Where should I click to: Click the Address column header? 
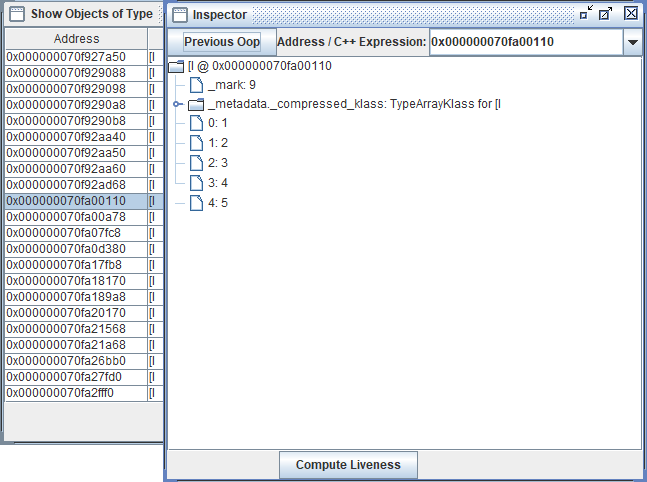(76, 39)
